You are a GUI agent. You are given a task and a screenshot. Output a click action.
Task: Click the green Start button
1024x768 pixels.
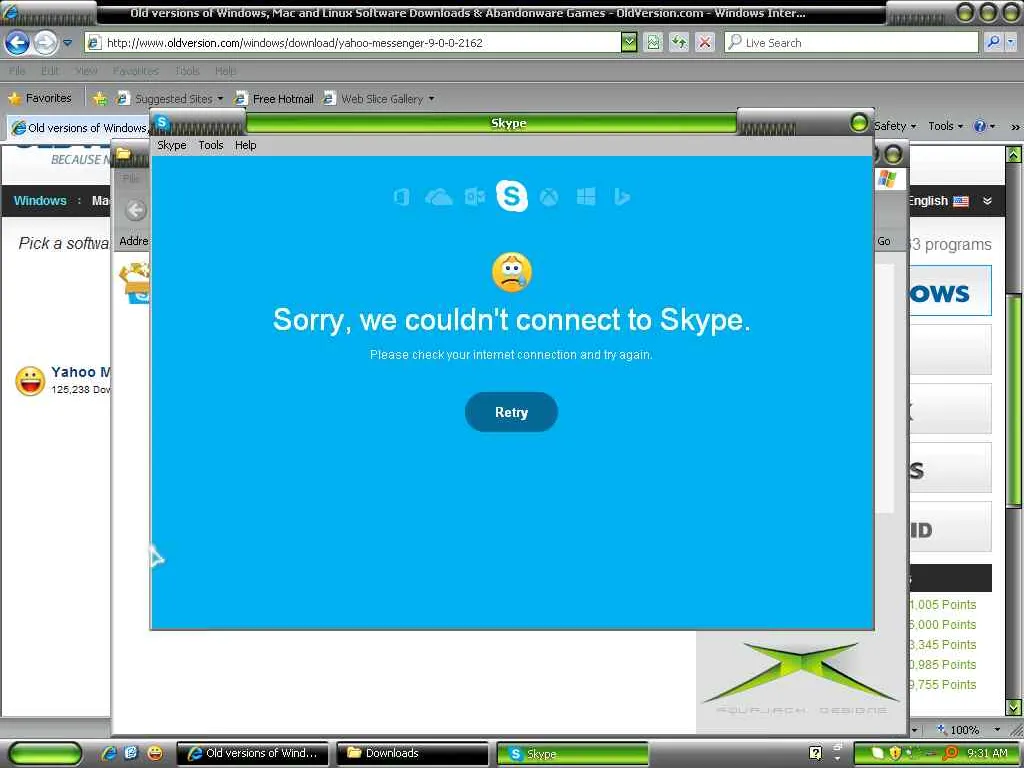pos(44,753)
